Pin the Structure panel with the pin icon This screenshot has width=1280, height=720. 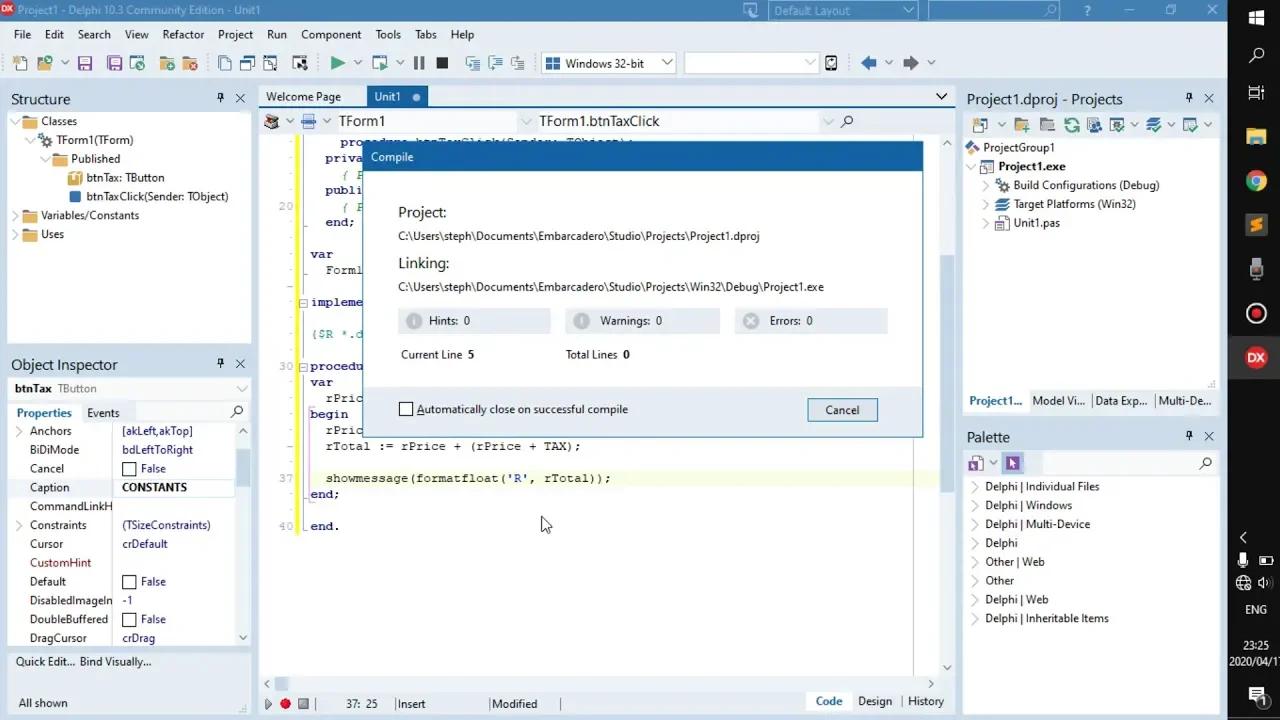coord(221,98)
